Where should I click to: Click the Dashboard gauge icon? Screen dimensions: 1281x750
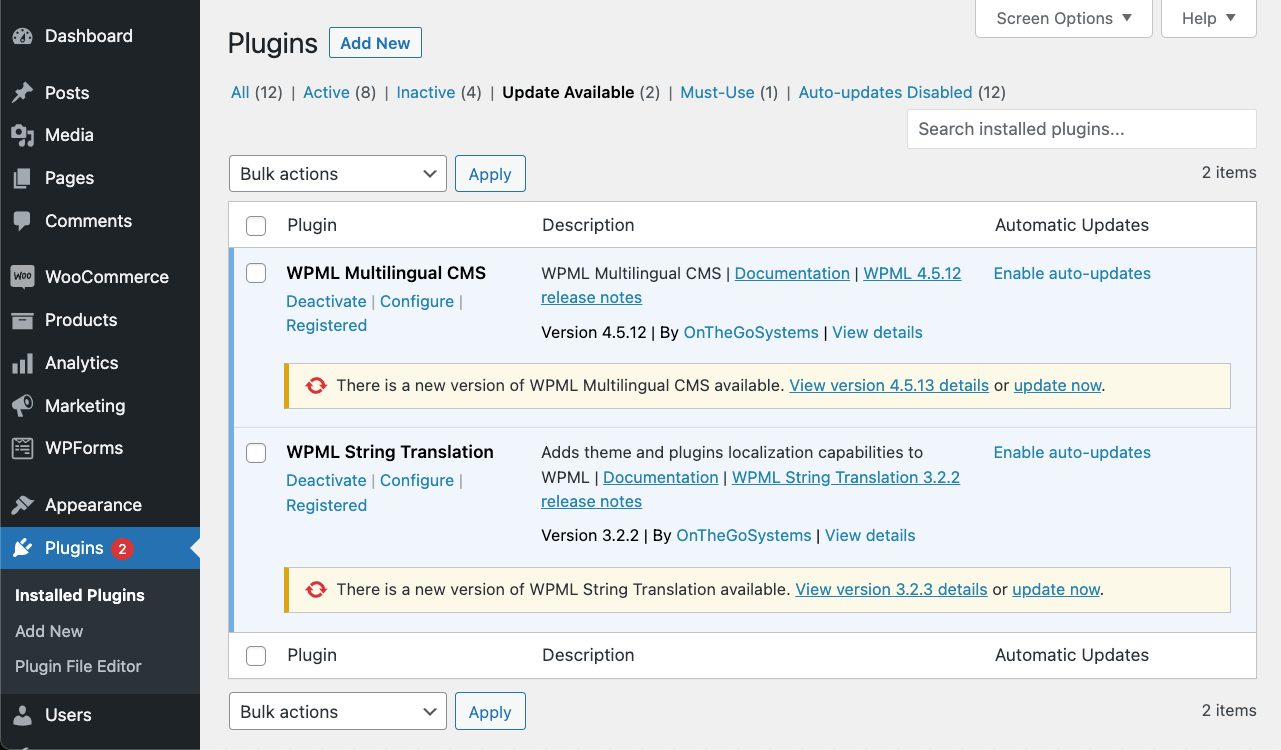(x=22, y=36)
